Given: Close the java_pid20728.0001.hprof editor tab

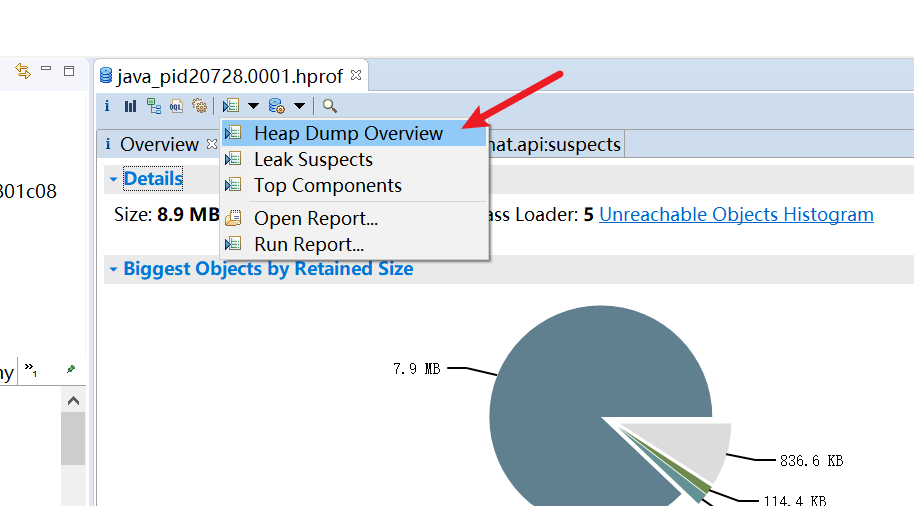Looking at the screenshot, I should tap(356, 76).
